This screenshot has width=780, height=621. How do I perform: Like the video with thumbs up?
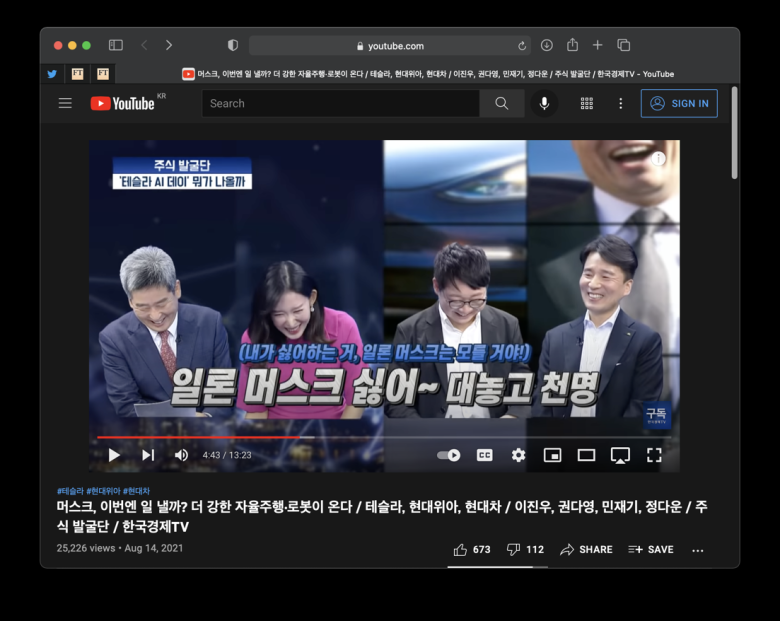pos(472,549)
